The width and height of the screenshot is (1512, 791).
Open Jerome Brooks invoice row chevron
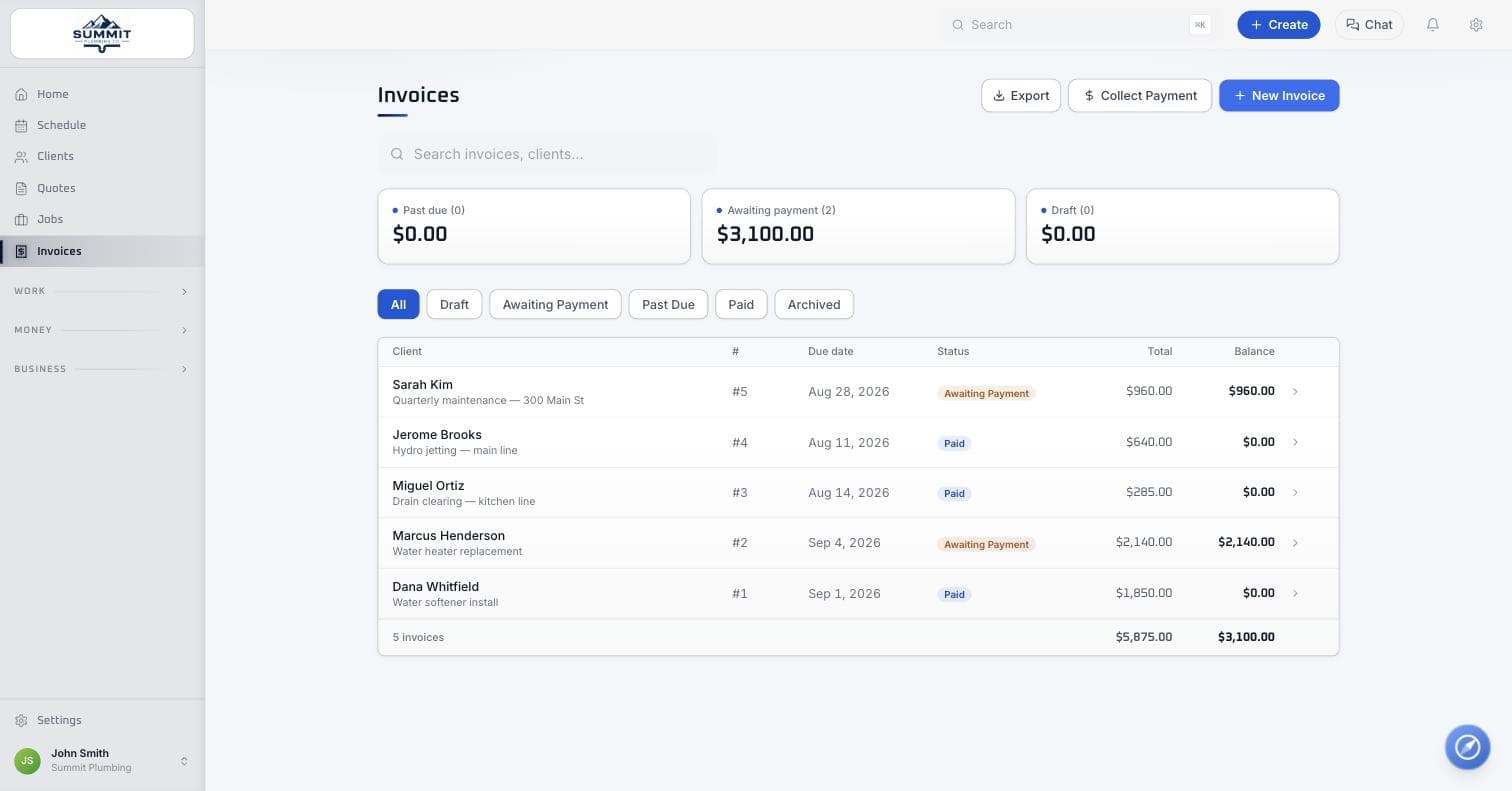point(1295,442)
